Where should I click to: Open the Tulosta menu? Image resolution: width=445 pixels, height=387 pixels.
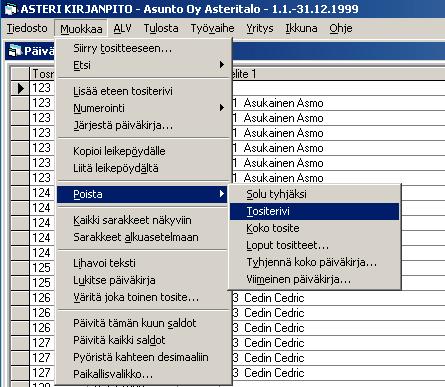(x=161, y=28)
